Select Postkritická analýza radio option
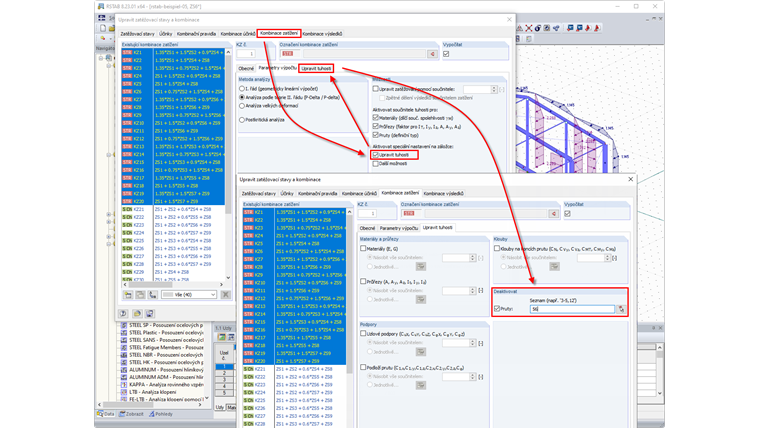 (x=242, y=120)
